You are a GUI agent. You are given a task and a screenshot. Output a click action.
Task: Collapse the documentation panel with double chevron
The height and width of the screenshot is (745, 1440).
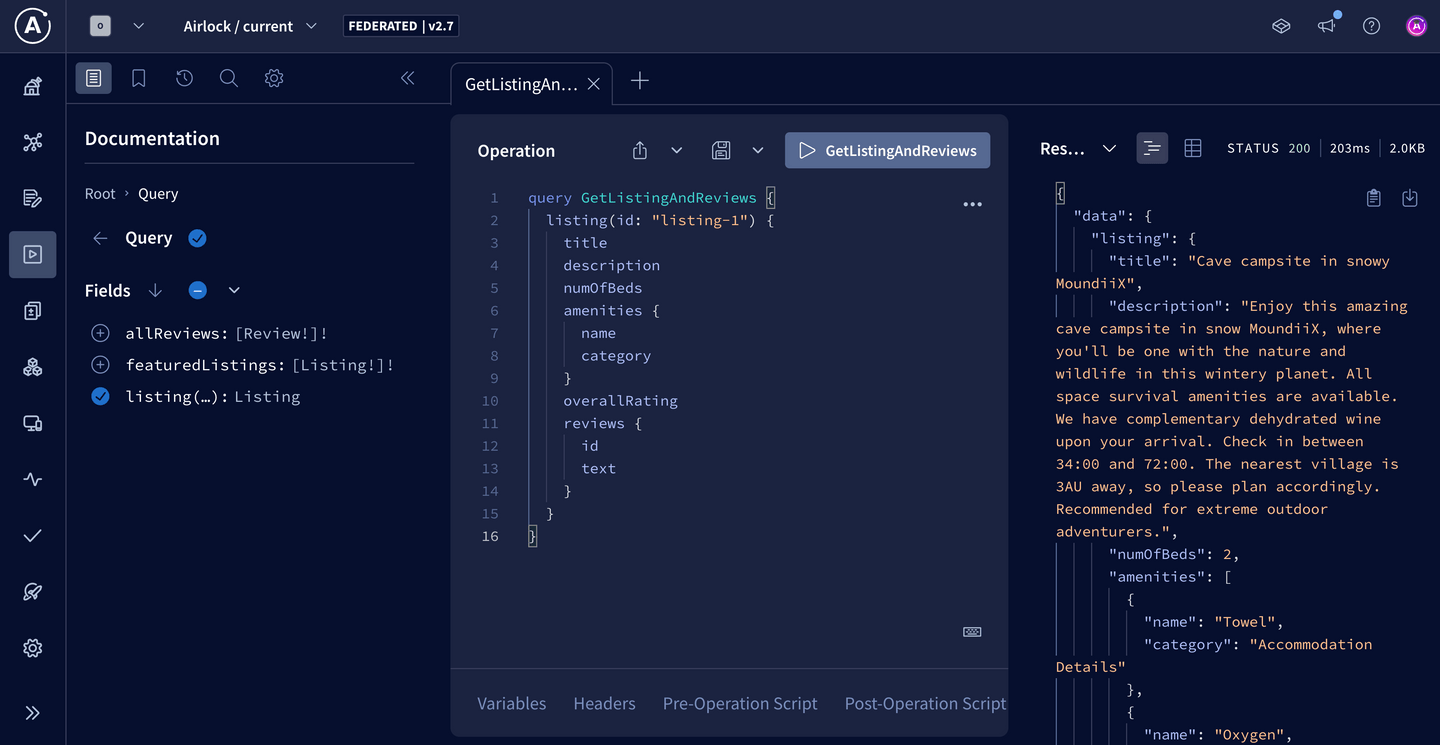[407, 78]
